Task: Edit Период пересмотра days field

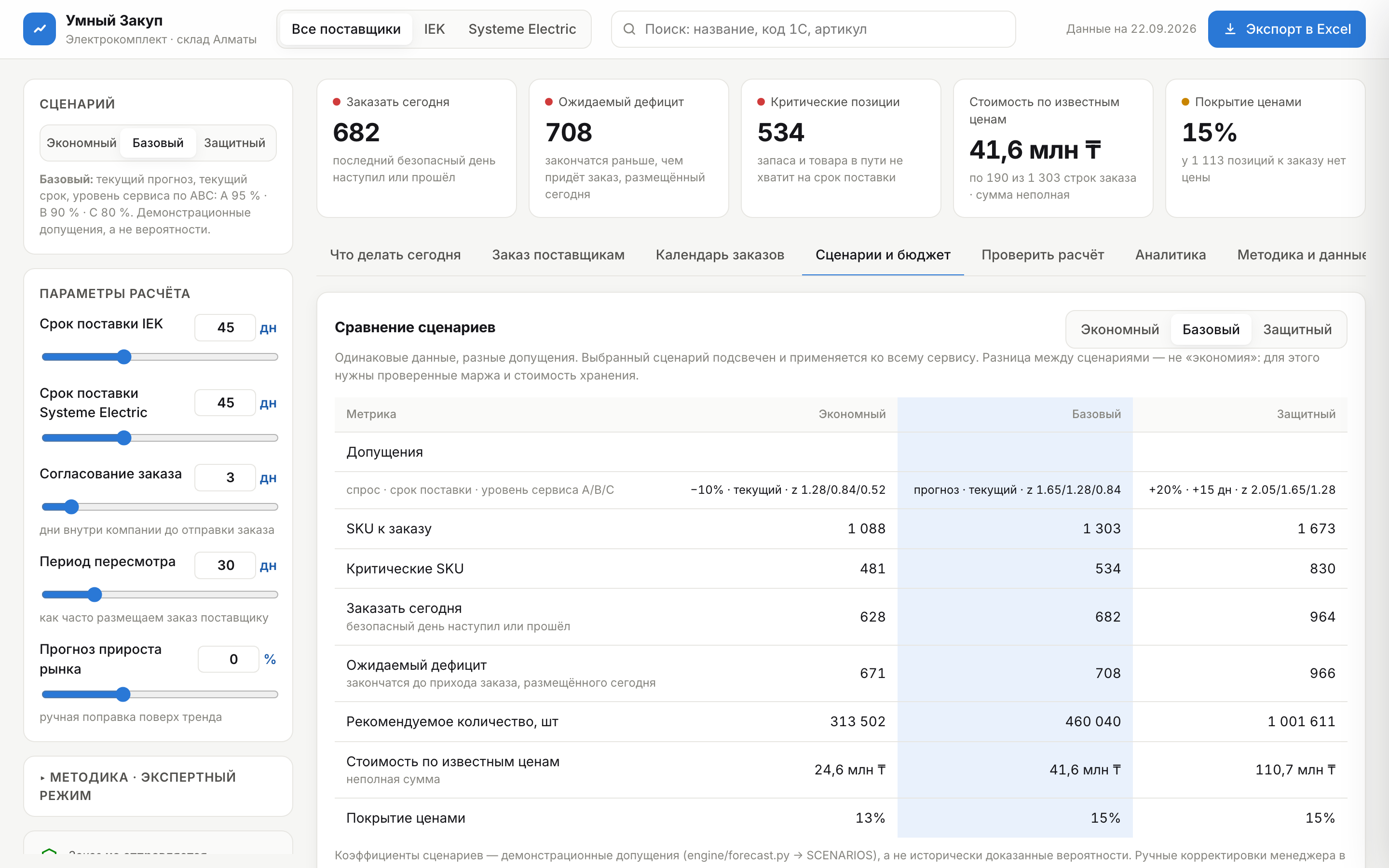Action: pyautogui.click(x=225, y=565)
